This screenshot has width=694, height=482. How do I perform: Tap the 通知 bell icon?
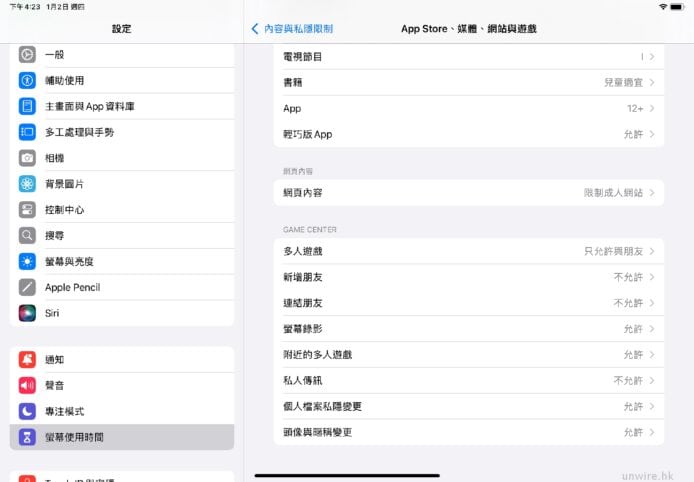click(27, 360)
